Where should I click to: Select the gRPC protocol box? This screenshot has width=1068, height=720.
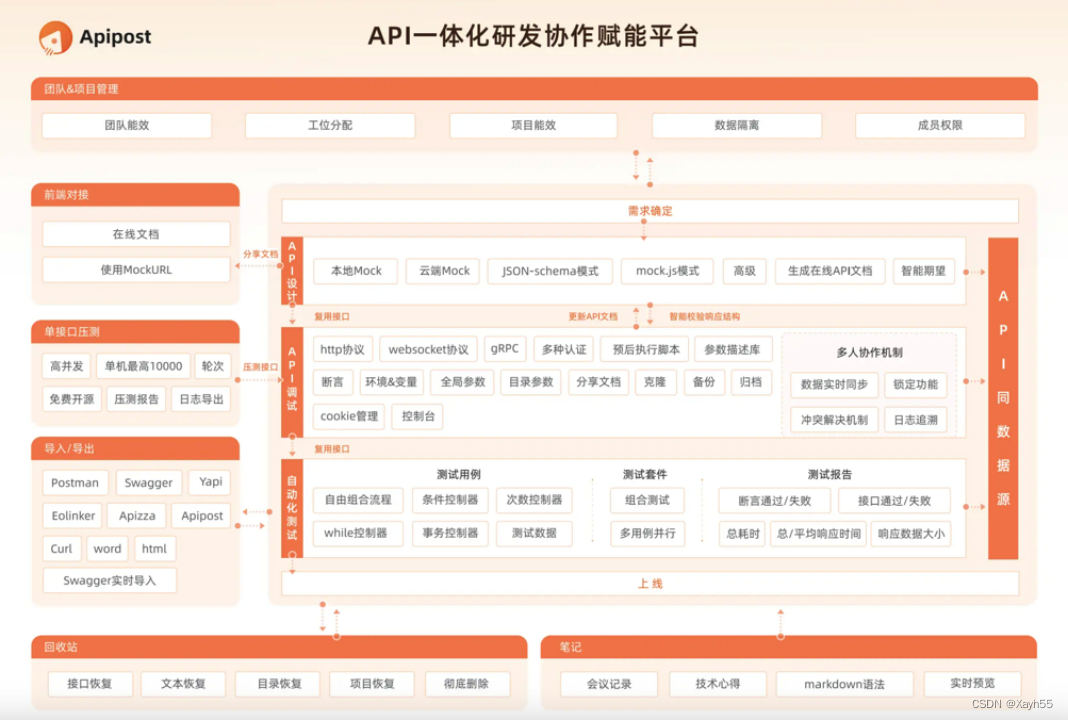coord(505,349)
